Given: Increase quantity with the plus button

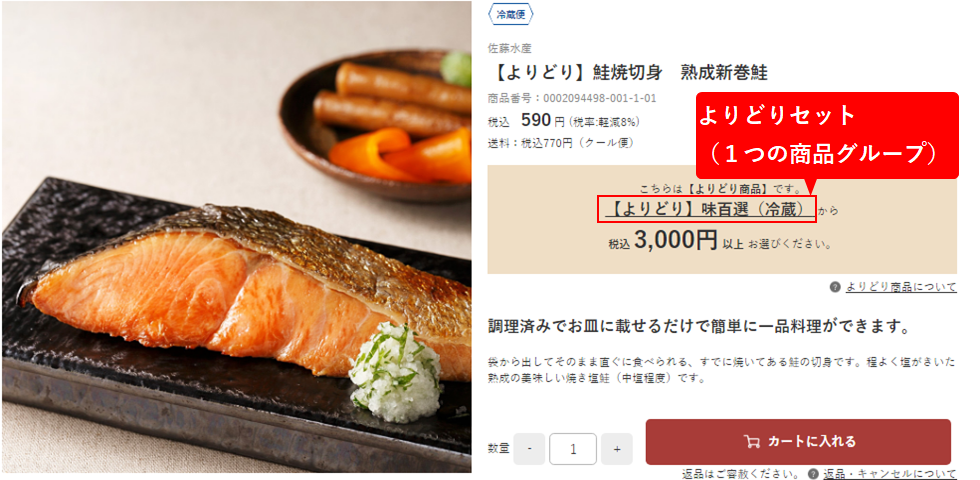Looking at the screenshot, I should point(617,449).
